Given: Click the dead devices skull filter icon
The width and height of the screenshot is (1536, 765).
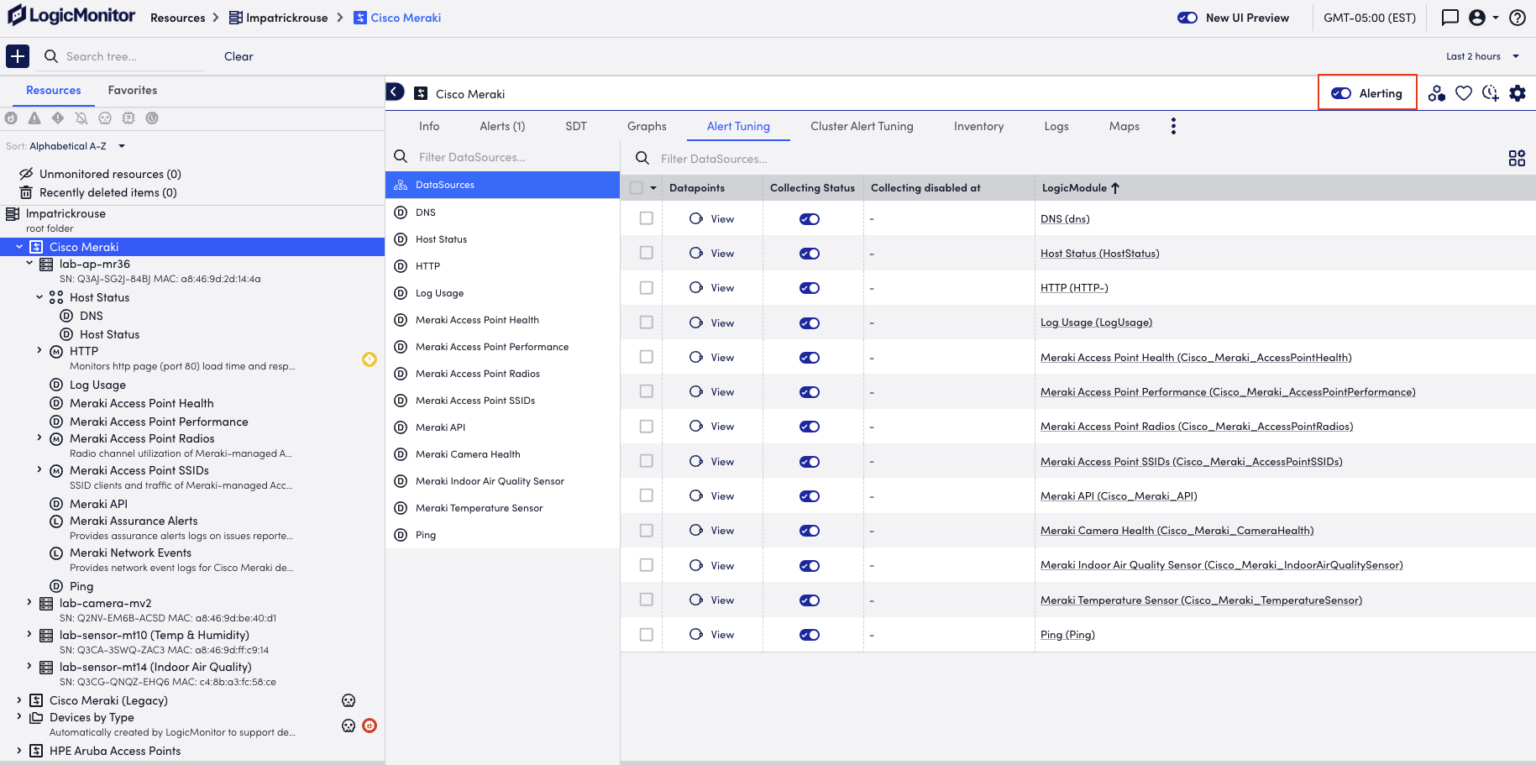Looking at the screenshot, I should point(104,117).
